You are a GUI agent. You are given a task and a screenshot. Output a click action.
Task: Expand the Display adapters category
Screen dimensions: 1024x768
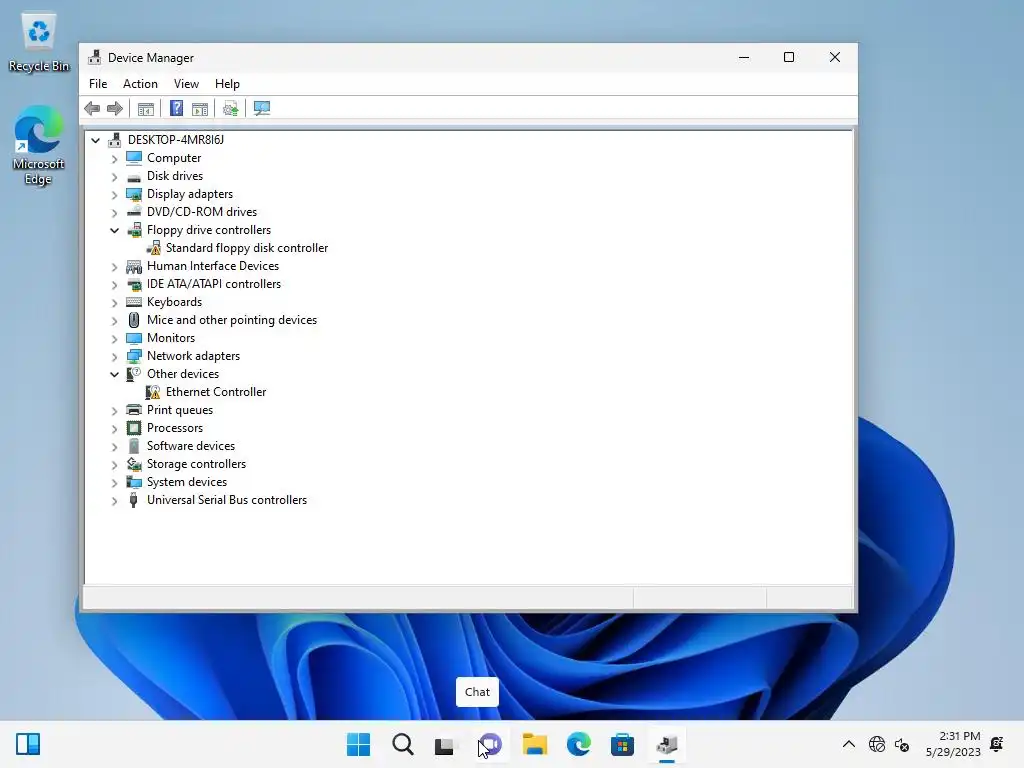(114, 195)
